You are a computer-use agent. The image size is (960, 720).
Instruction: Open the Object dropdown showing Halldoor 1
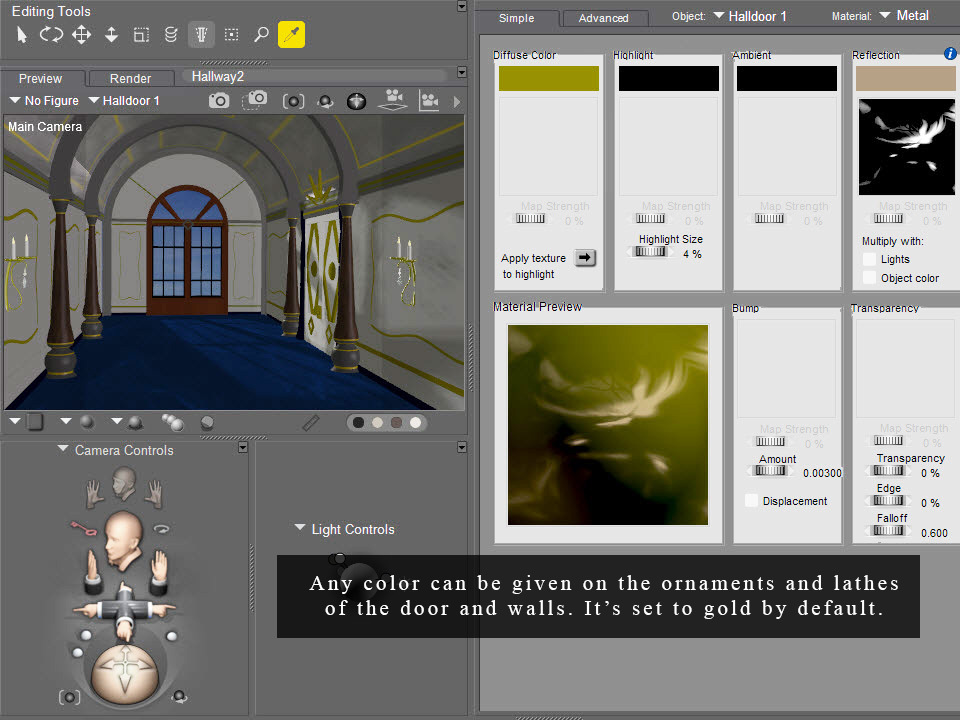pos(750,17)
